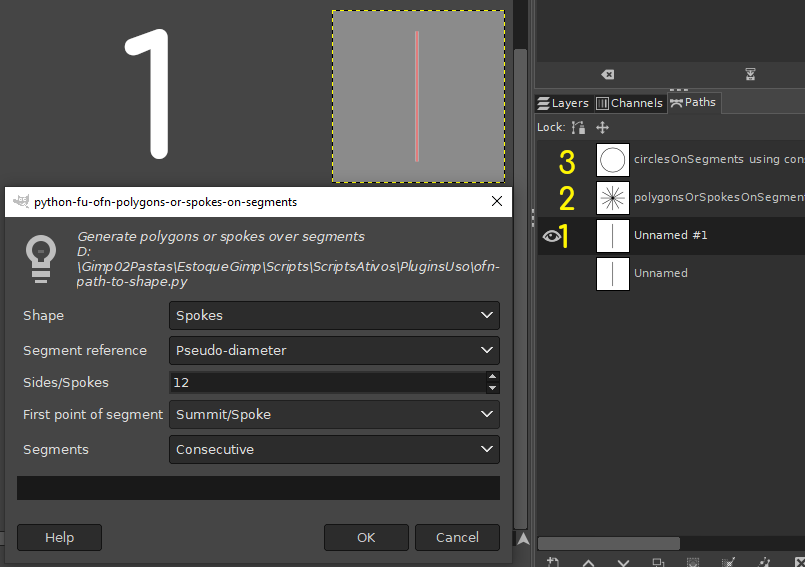The height and width of the screenshot is (567, 805).
Task: Select the Unnamed #1 path name
Action: [x=670, y=235]
